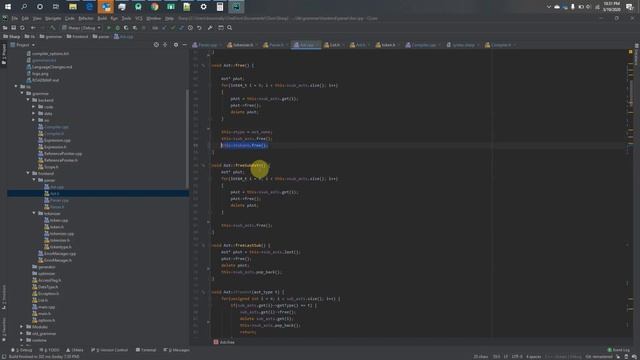Click the Save All toolbar icon
This screenshot has width=640, height=360.
13,28
